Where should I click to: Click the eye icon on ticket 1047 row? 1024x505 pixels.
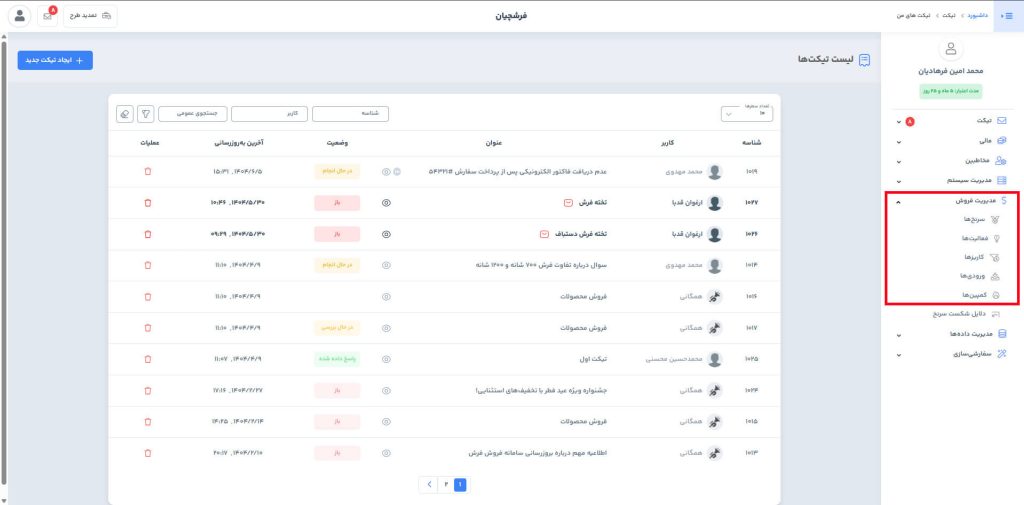click(386, 203)
